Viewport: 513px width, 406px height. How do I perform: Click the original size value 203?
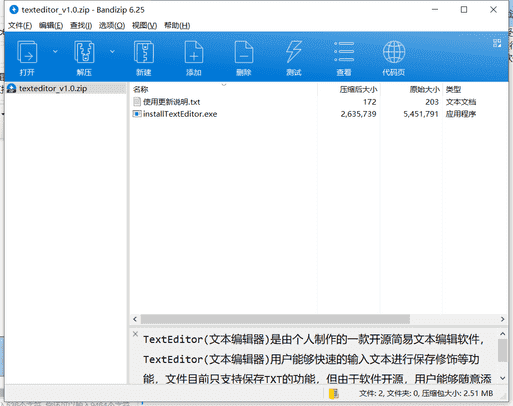coord(432,102)
